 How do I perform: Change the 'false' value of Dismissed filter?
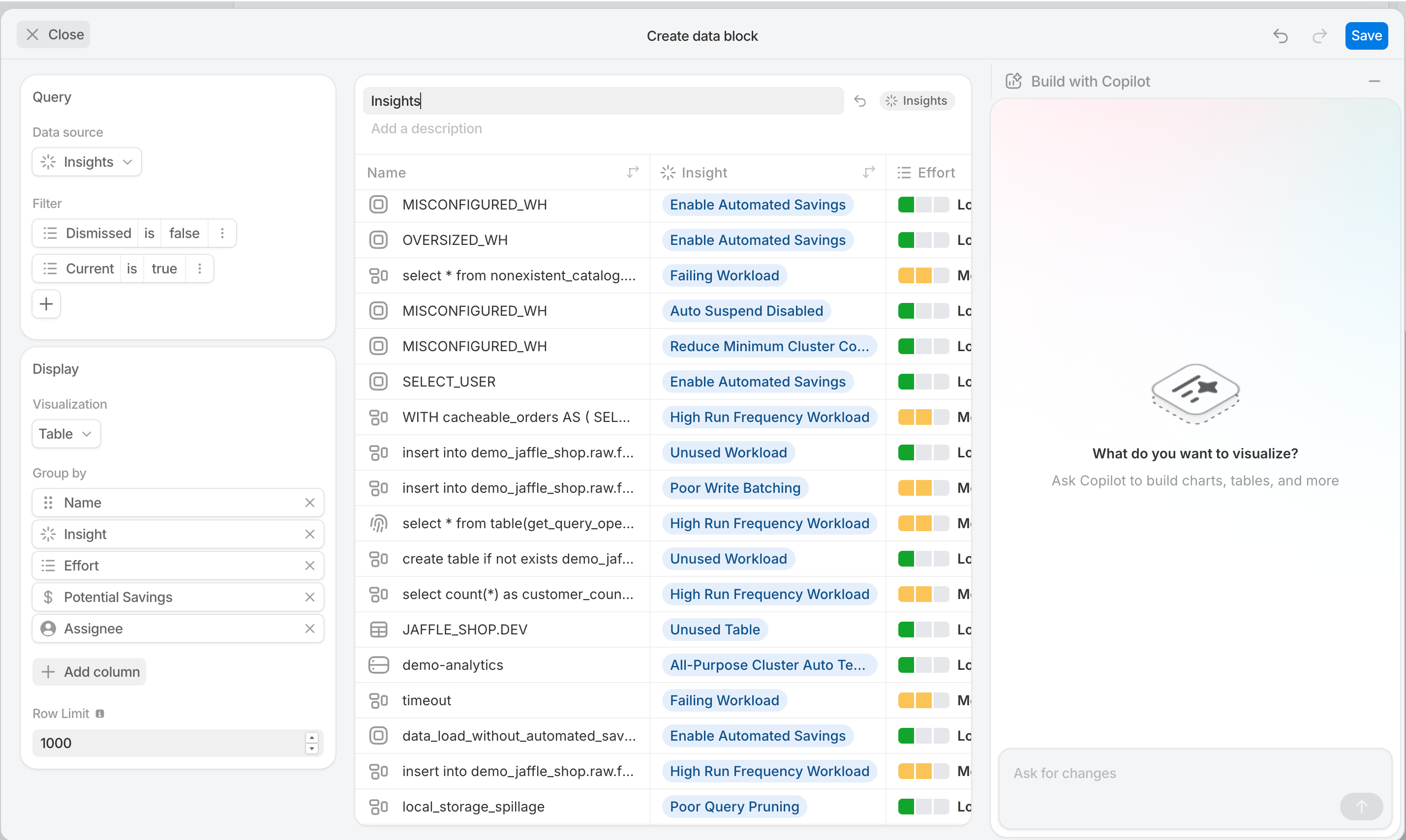(184, 233)
